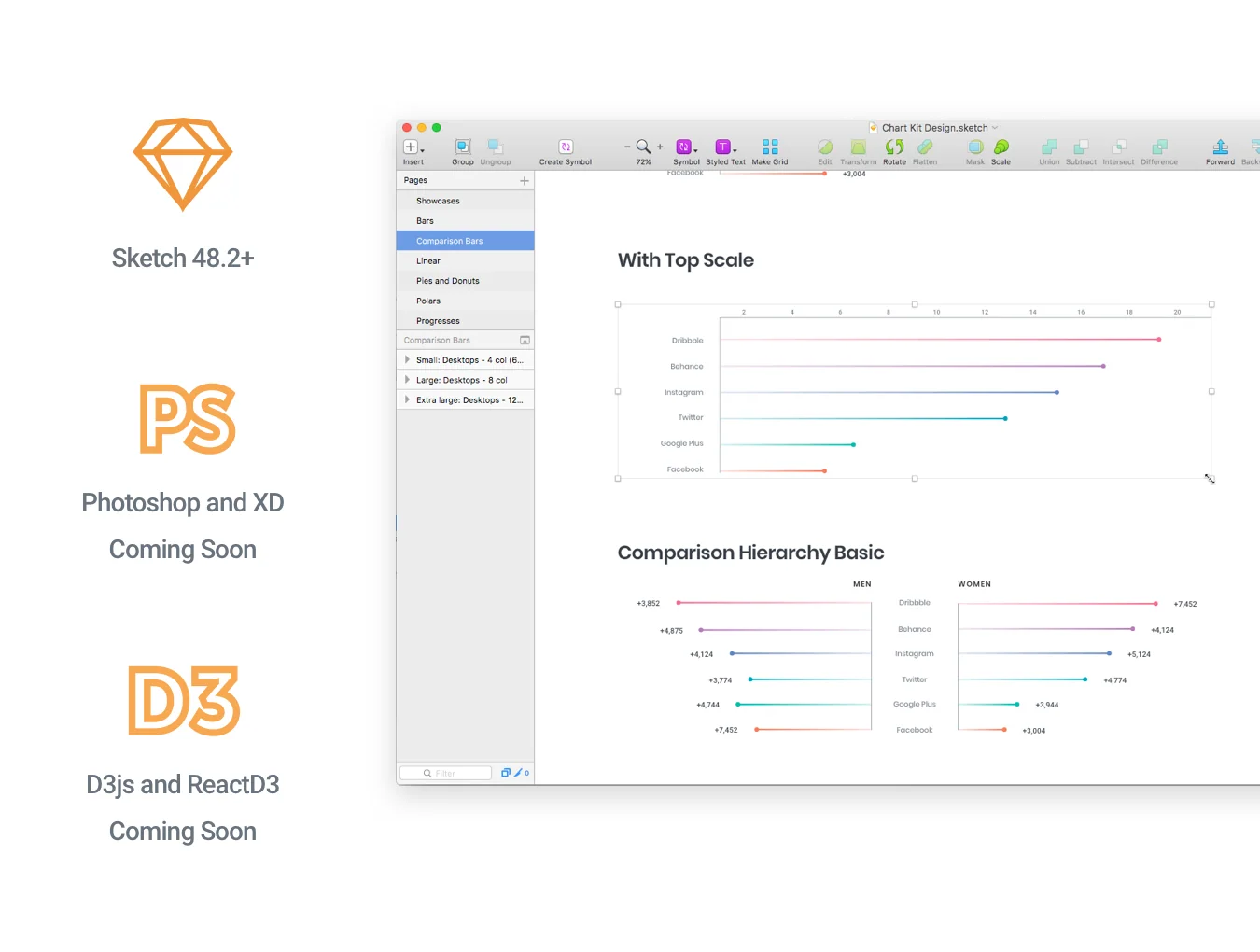Screen dimensions: 1260x952
Task: Click the Mask toolbar icon
Action: click(975, 147)
